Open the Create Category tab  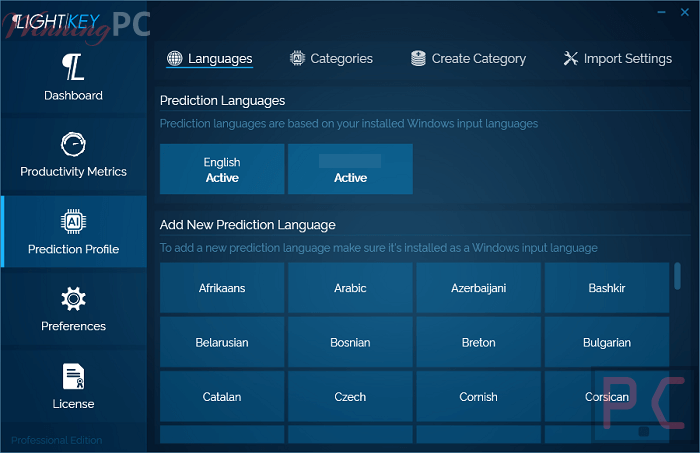click(468, 58)
